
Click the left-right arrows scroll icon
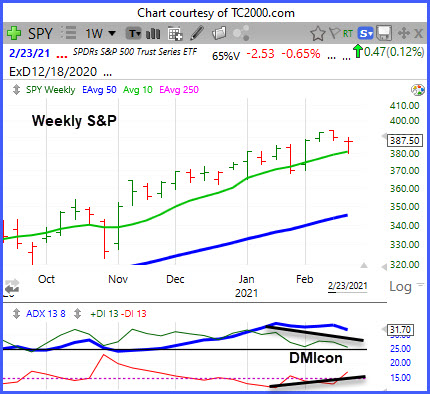pos(11,286)
